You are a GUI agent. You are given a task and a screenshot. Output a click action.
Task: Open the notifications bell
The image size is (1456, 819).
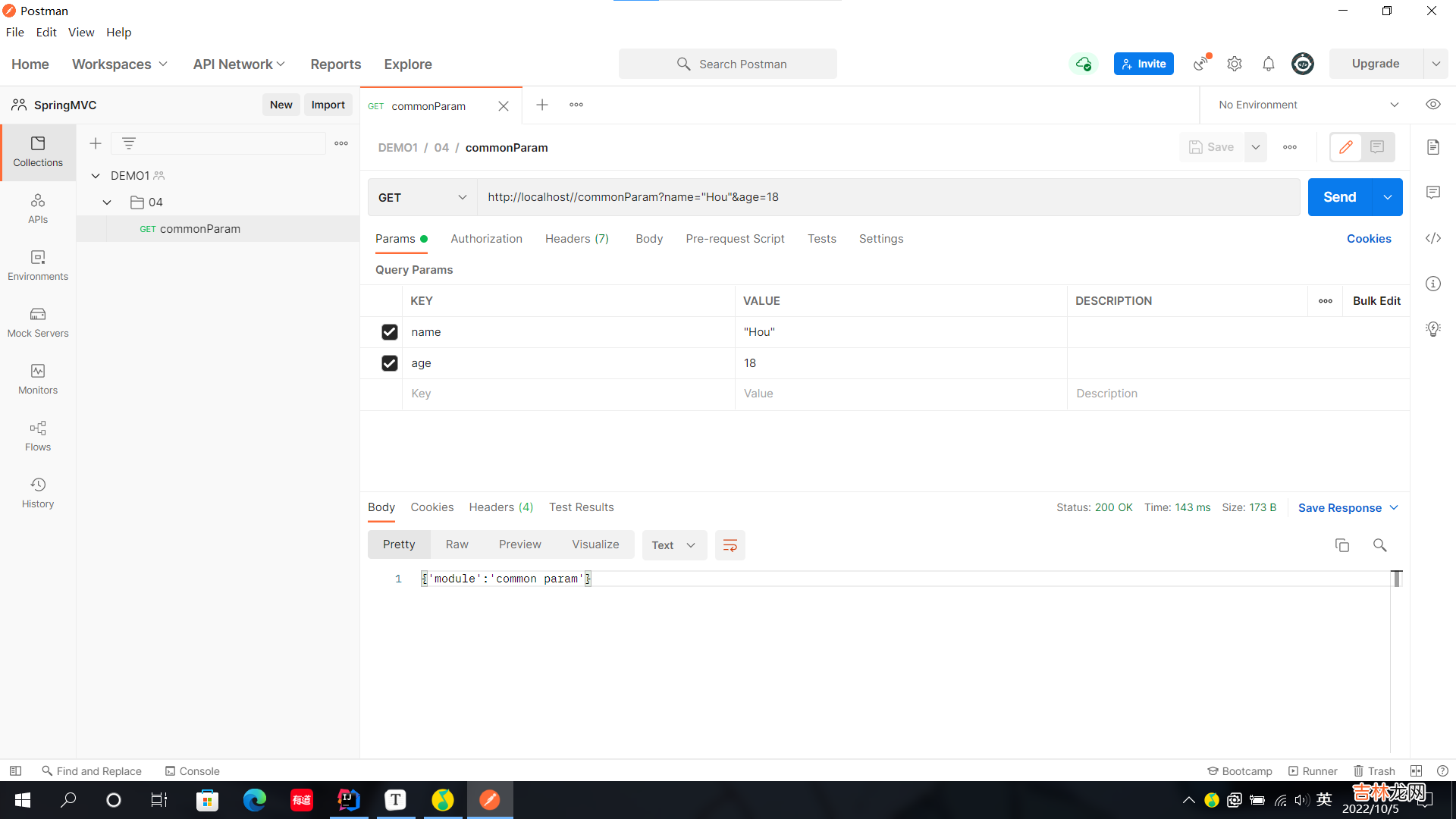1268,64
